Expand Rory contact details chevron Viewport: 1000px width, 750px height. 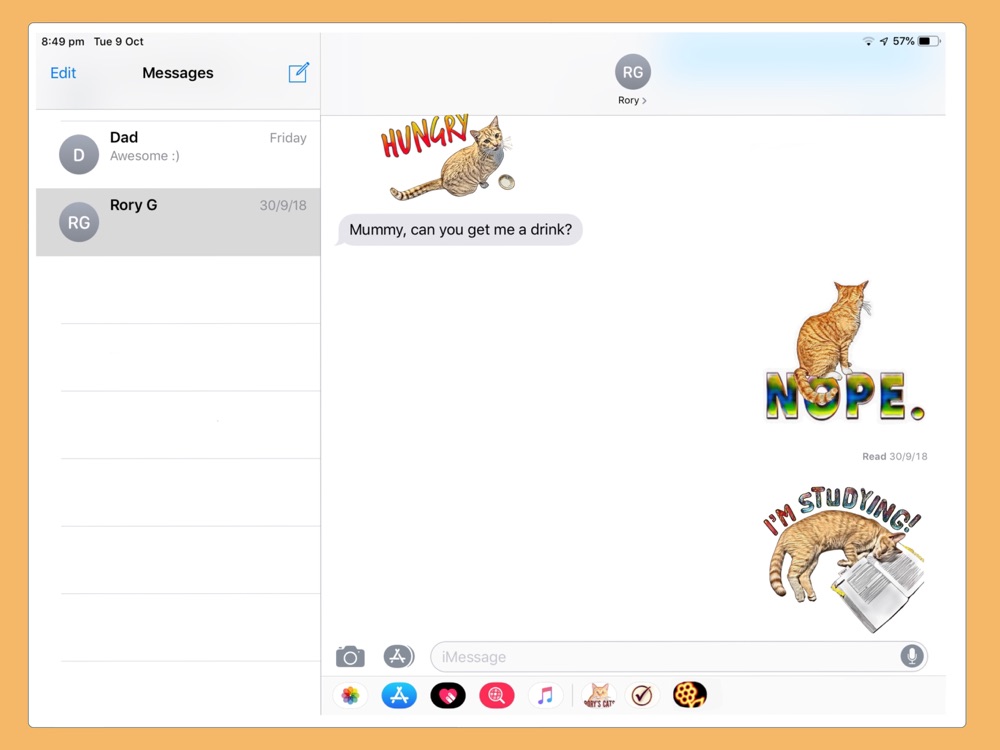click(644, 101)
